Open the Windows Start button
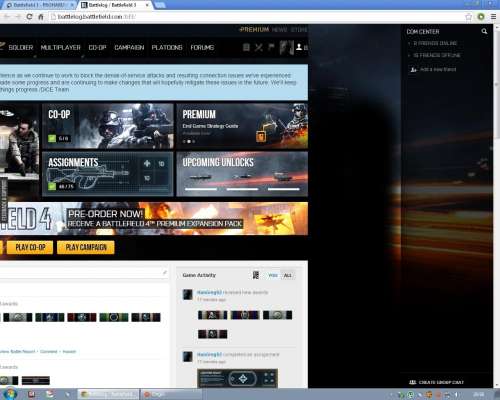The image size is (500, 400). tap(9, 394)
